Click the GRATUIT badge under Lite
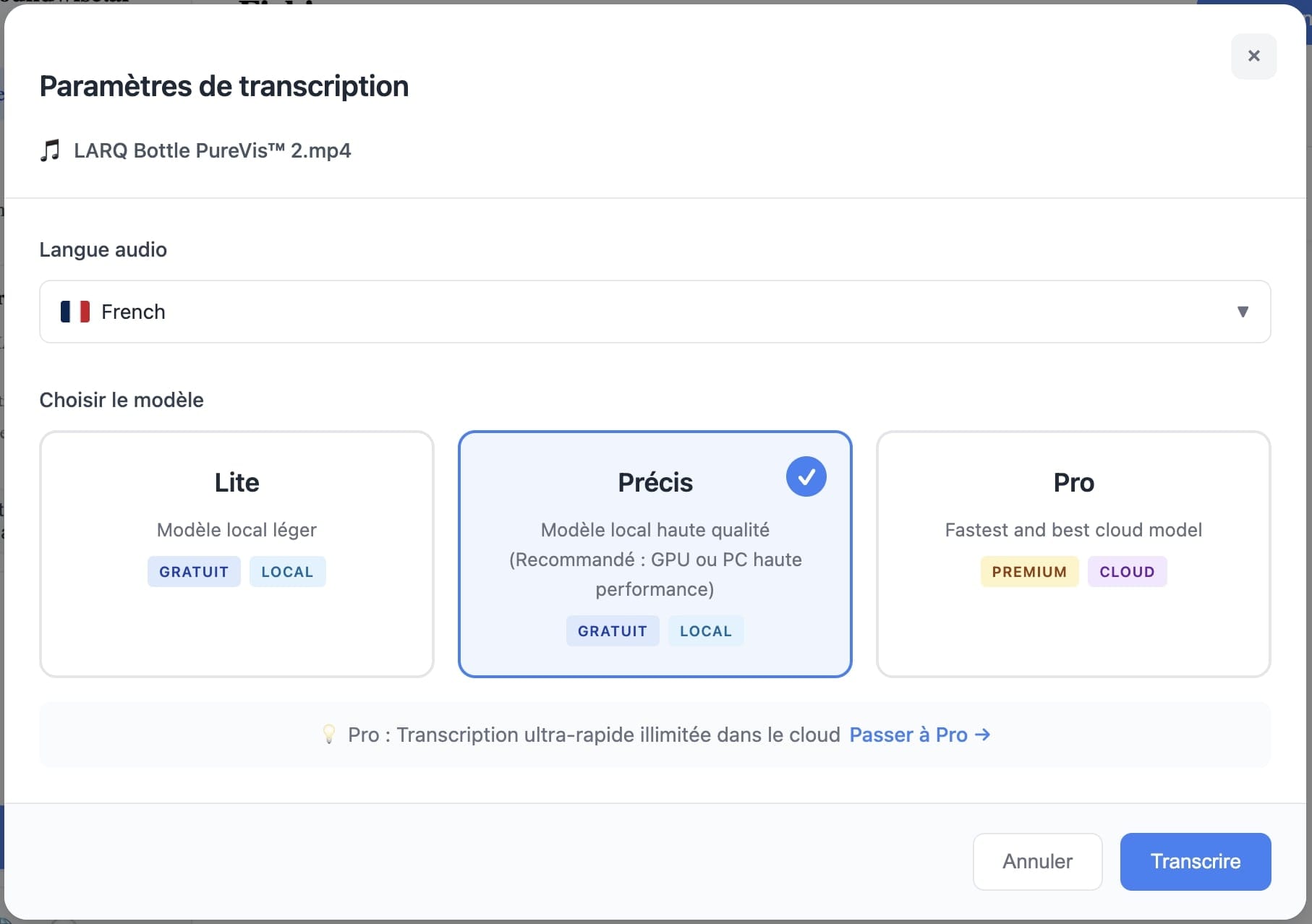The image size is (1312, 924). (194, 572)
